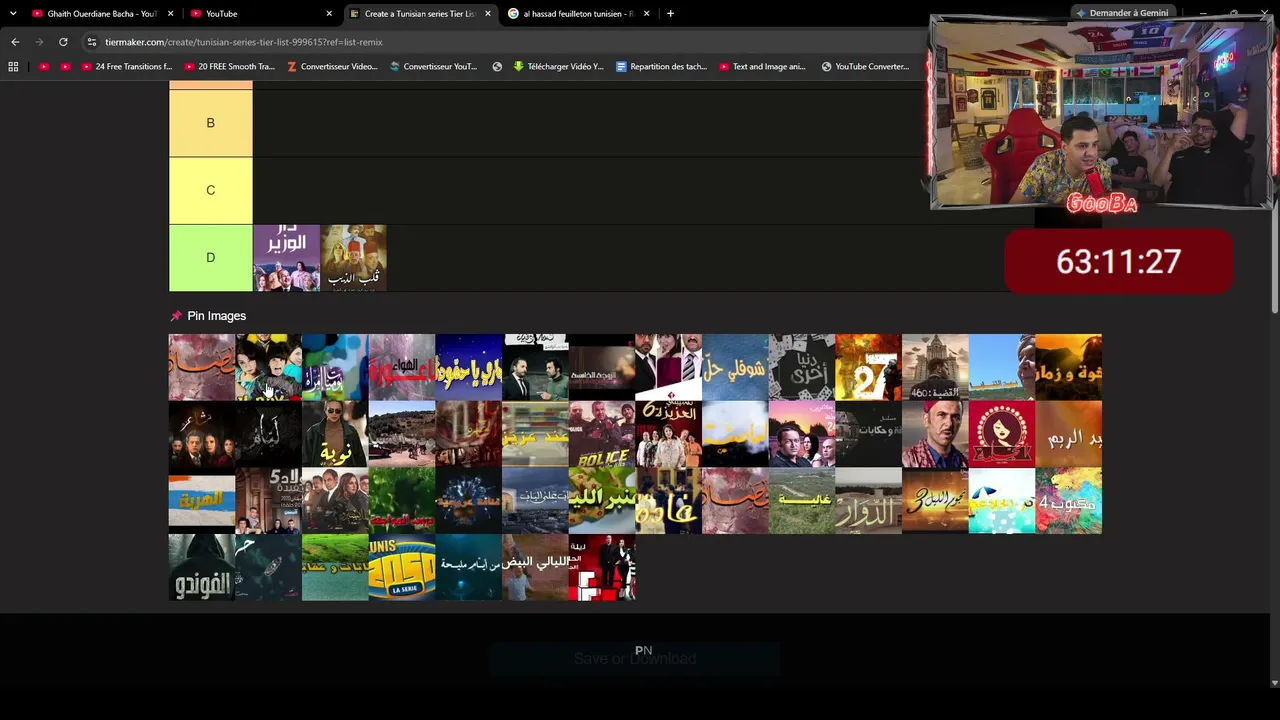Pick the beach umbrella tile
Viewport: 1280px width, 720px height.
(x=1002, y=501)
